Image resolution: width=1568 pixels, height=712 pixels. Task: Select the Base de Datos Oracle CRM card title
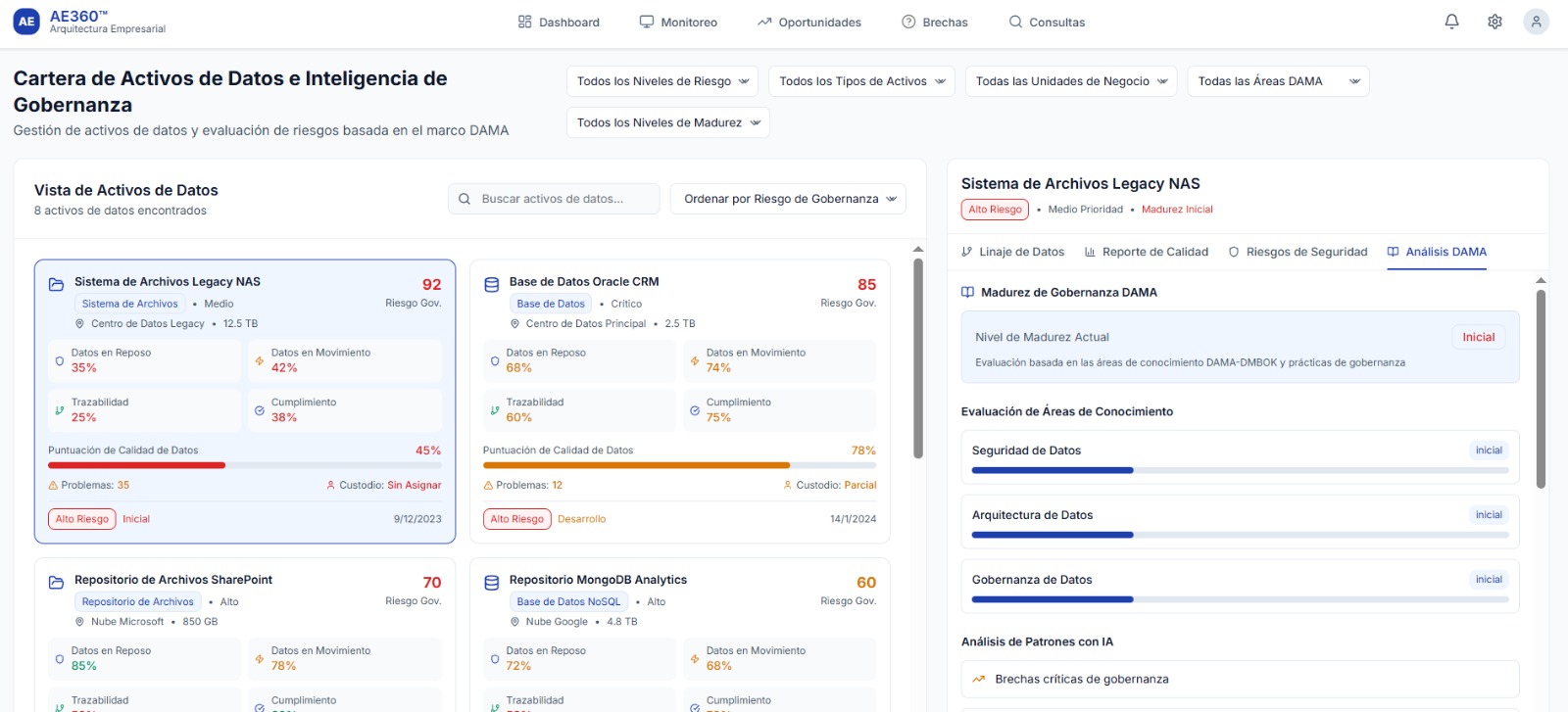[x=584, y=281]
